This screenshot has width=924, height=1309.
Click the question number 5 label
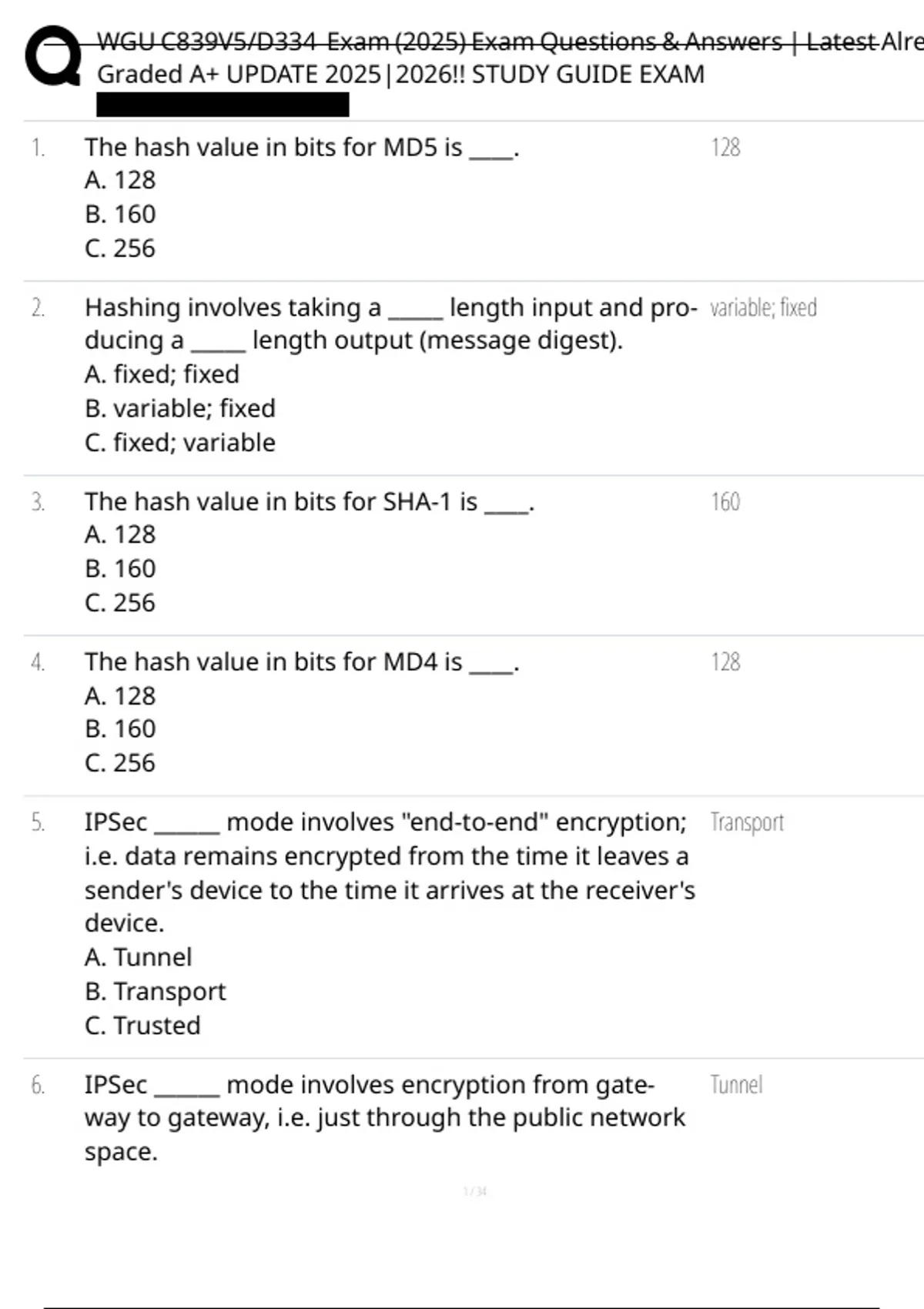pos(38,822)
